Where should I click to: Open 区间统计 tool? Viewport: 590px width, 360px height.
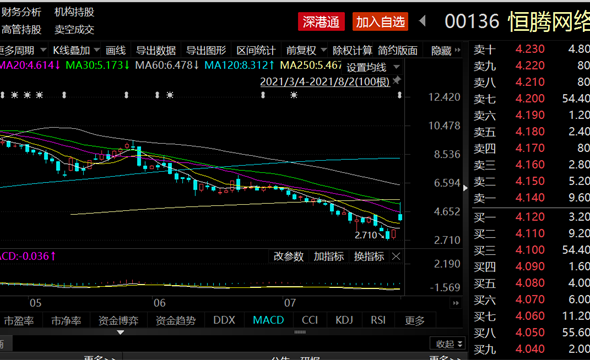256,50
